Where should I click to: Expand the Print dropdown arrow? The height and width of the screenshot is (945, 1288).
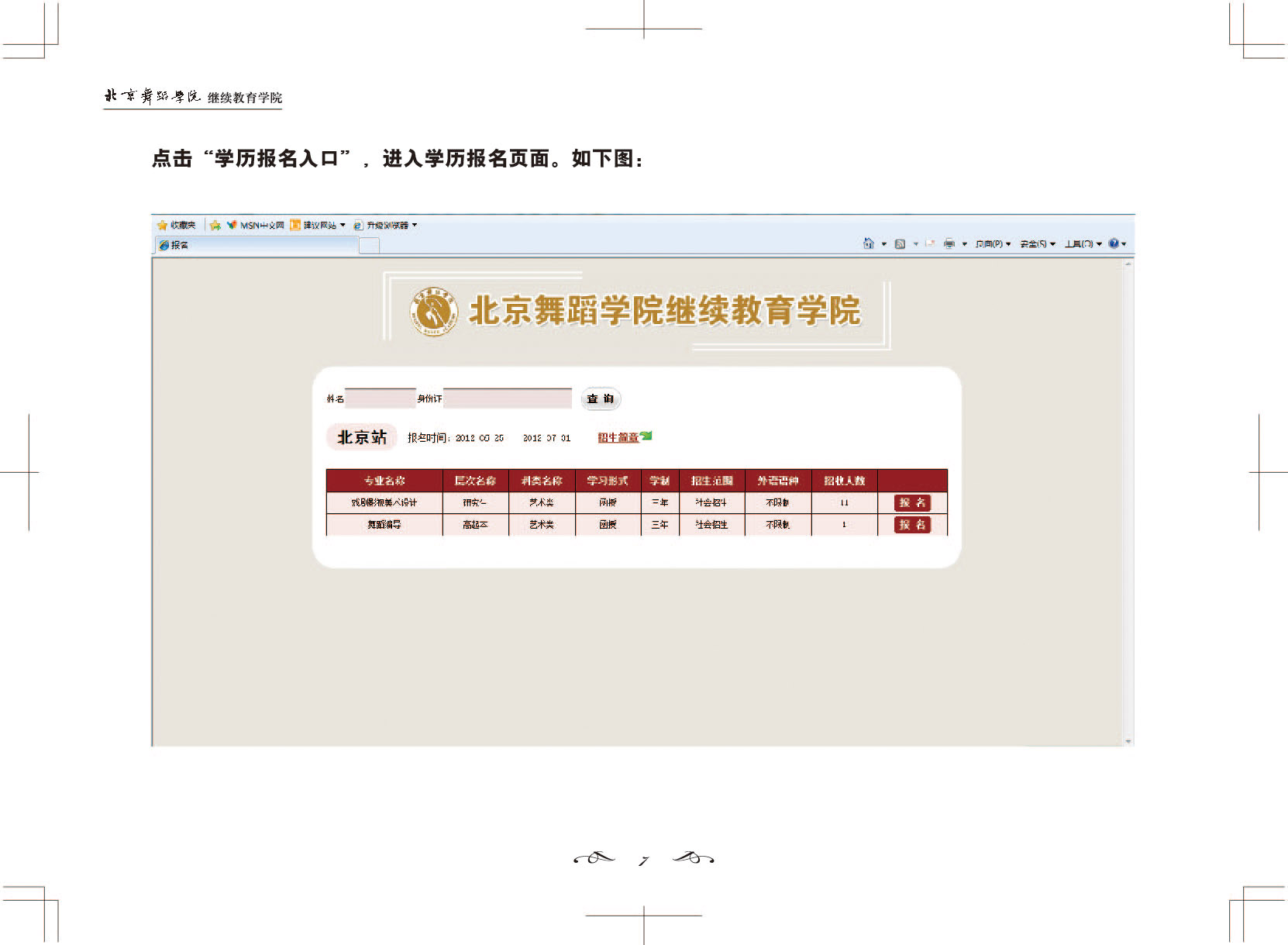click(x=964, y=244)
